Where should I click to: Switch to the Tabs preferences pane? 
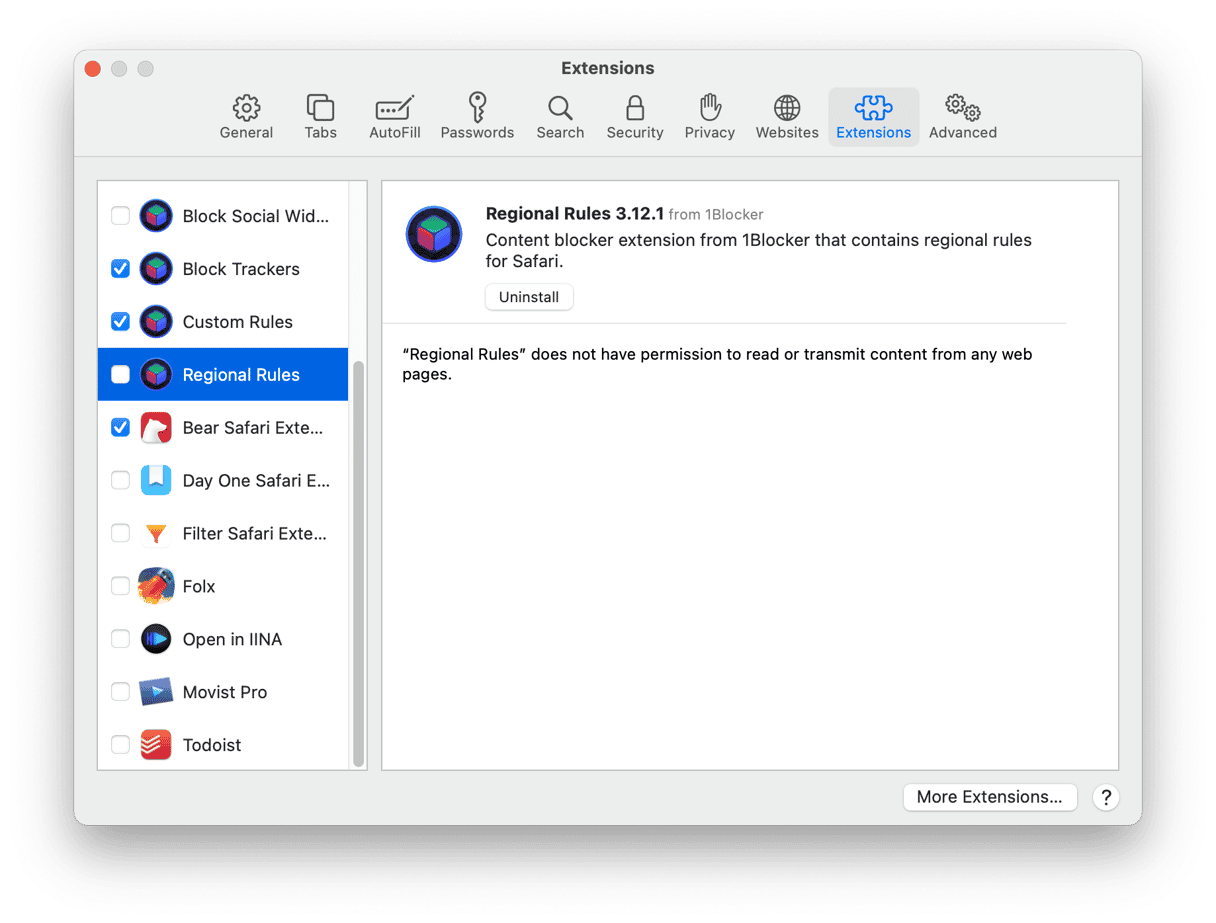[320, 117]
